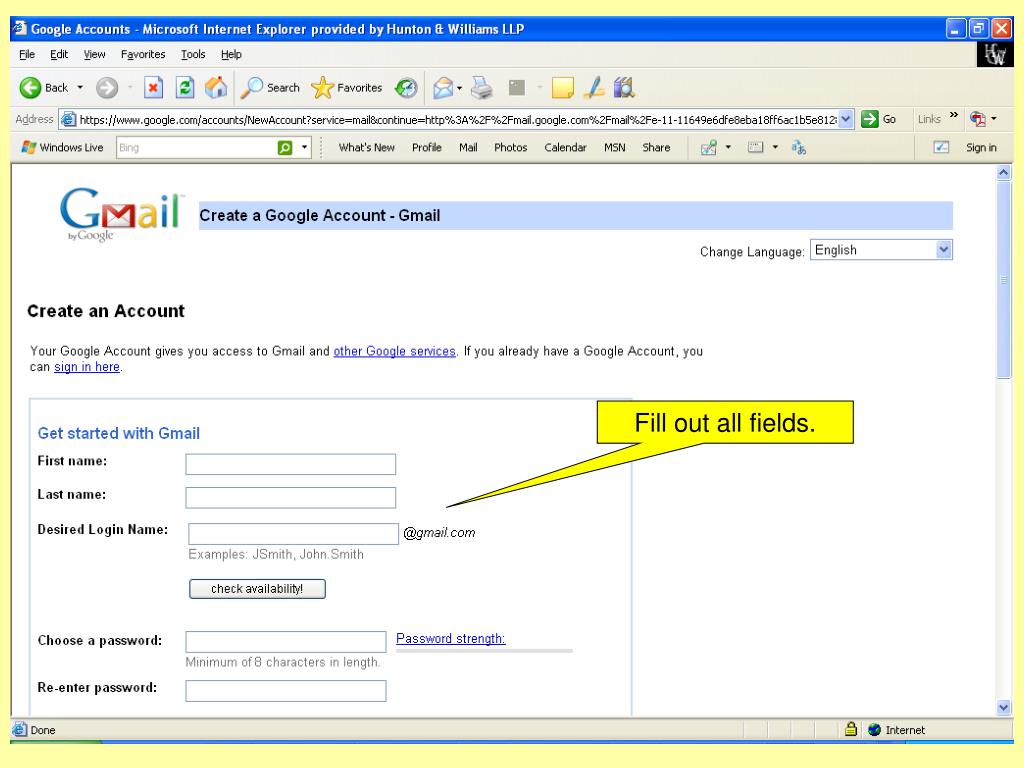The width and height of the screenshot is (1024, 768).
Task: Expand the address bar URL dropdown
Action: [x=846, y=119]
